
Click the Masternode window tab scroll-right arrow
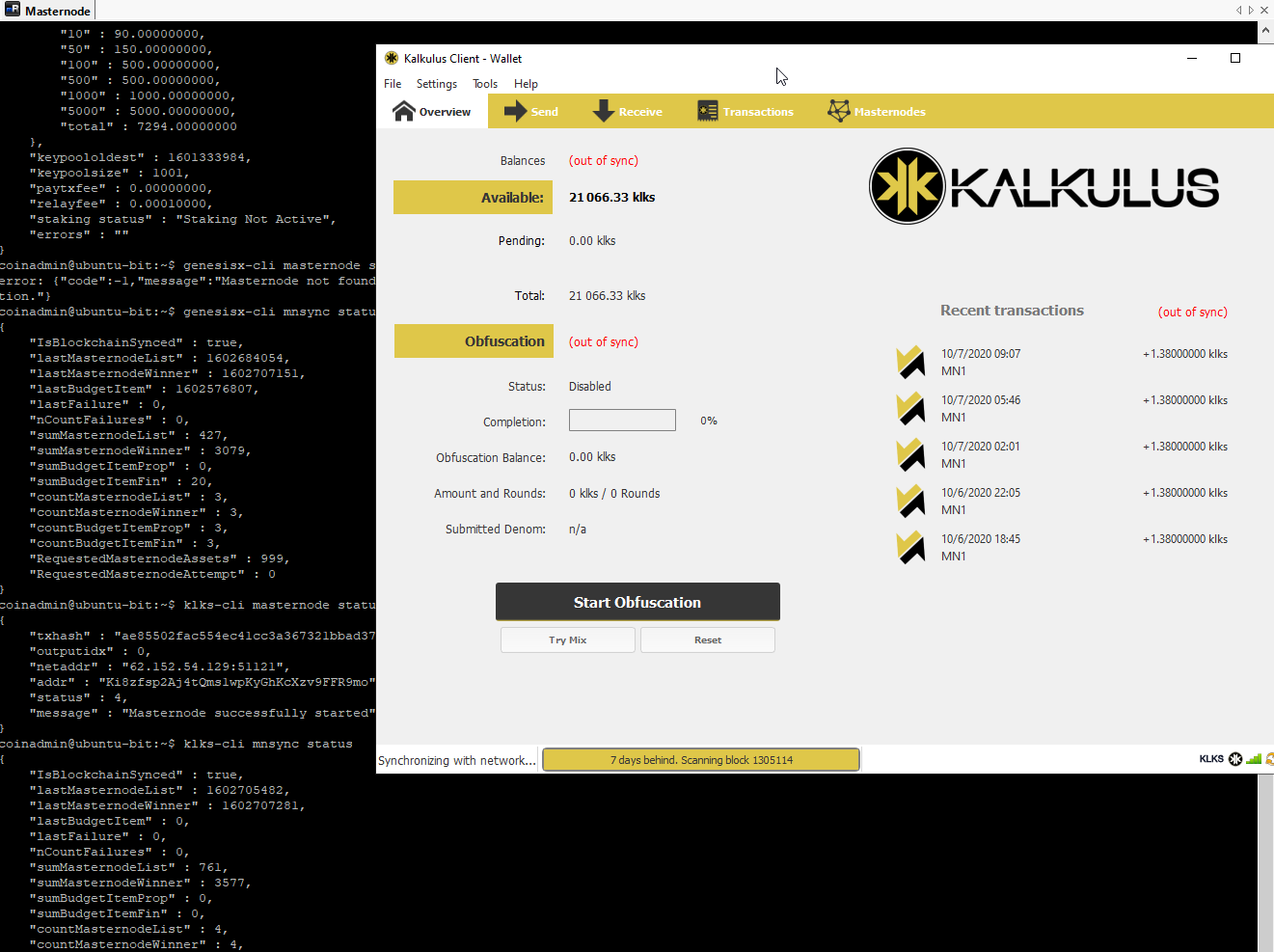[1251, 11]
